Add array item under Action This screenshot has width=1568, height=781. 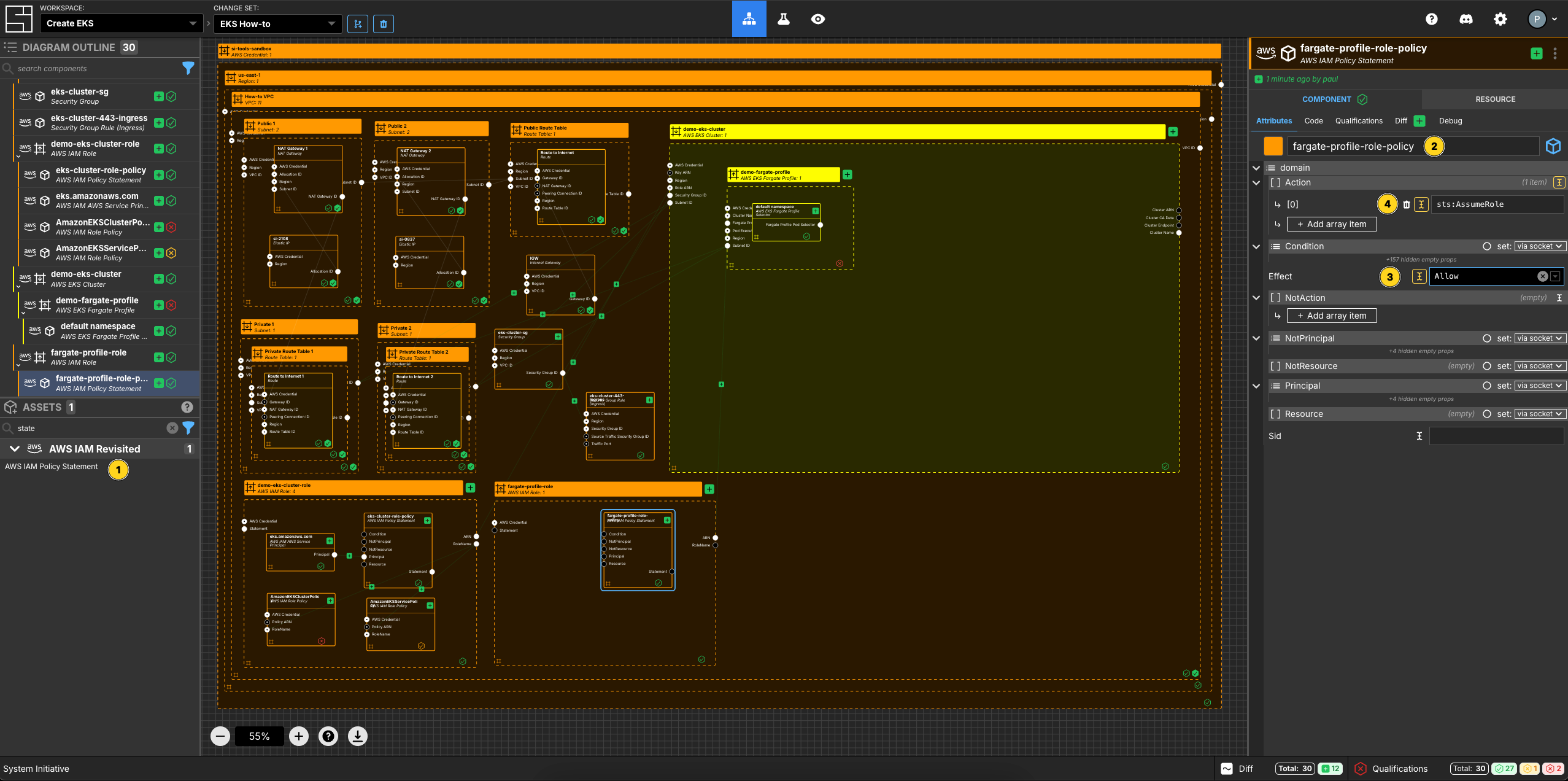(x=1332, y=224)
